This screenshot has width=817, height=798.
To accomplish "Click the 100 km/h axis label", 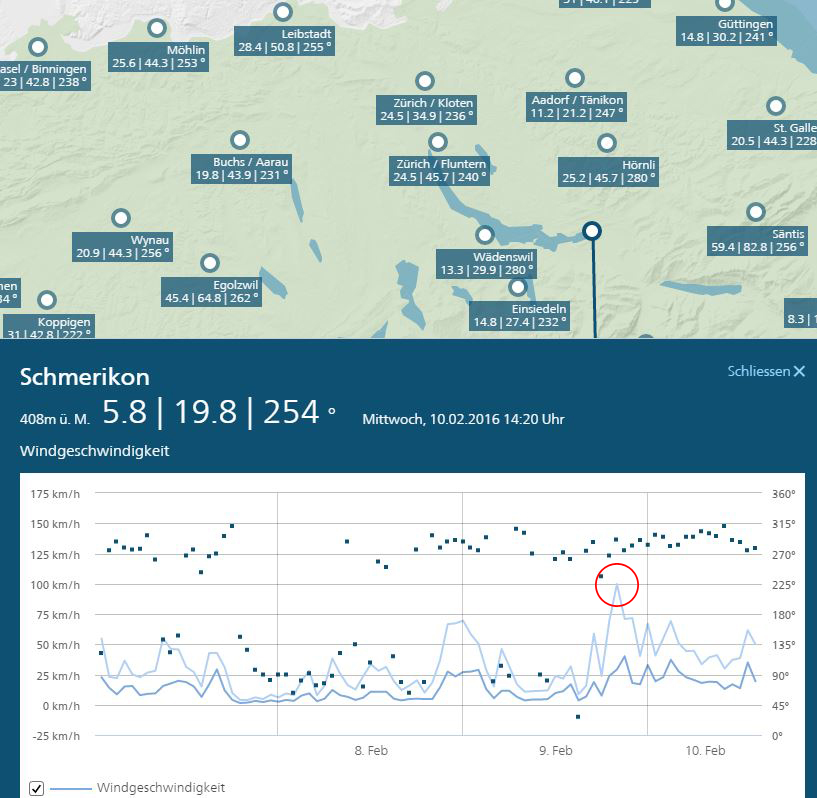I will (55, 585).
